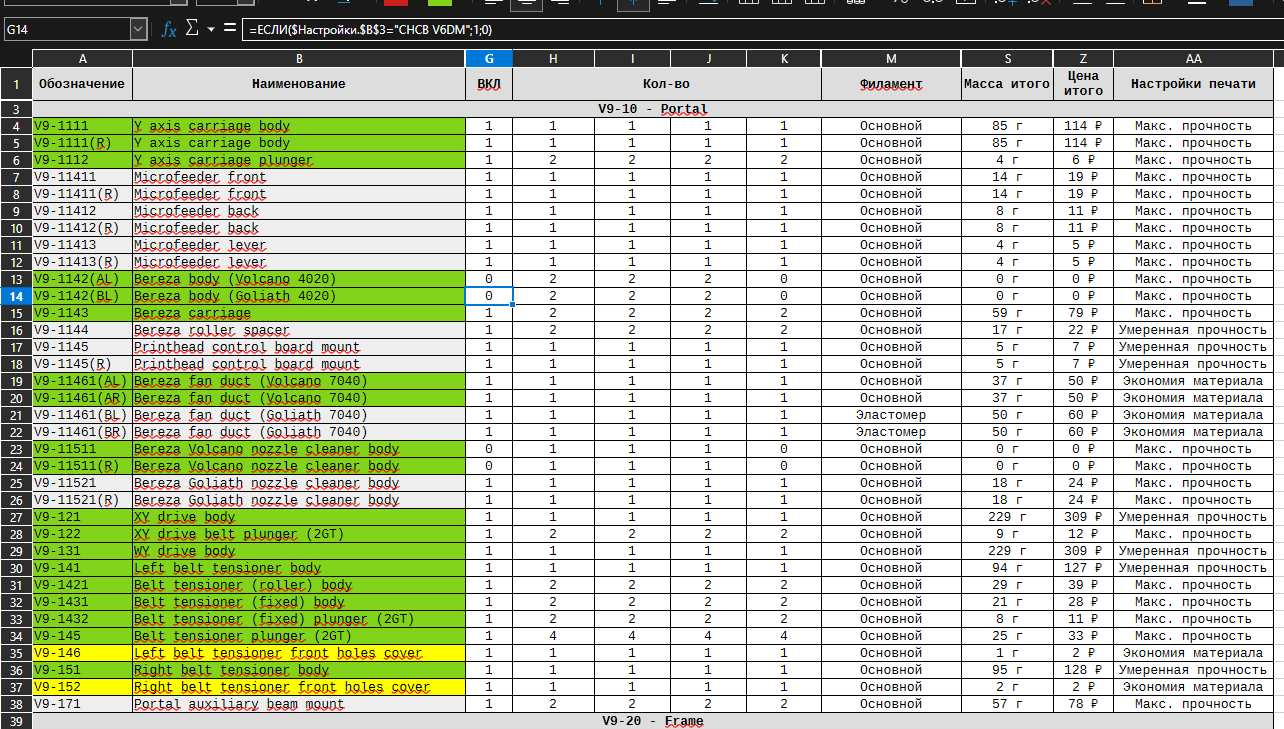Select the 'V9-10 - Portal' section row
Image resolution: width=1284 pixels, height=729 pixels.
[x=652, y=109]
